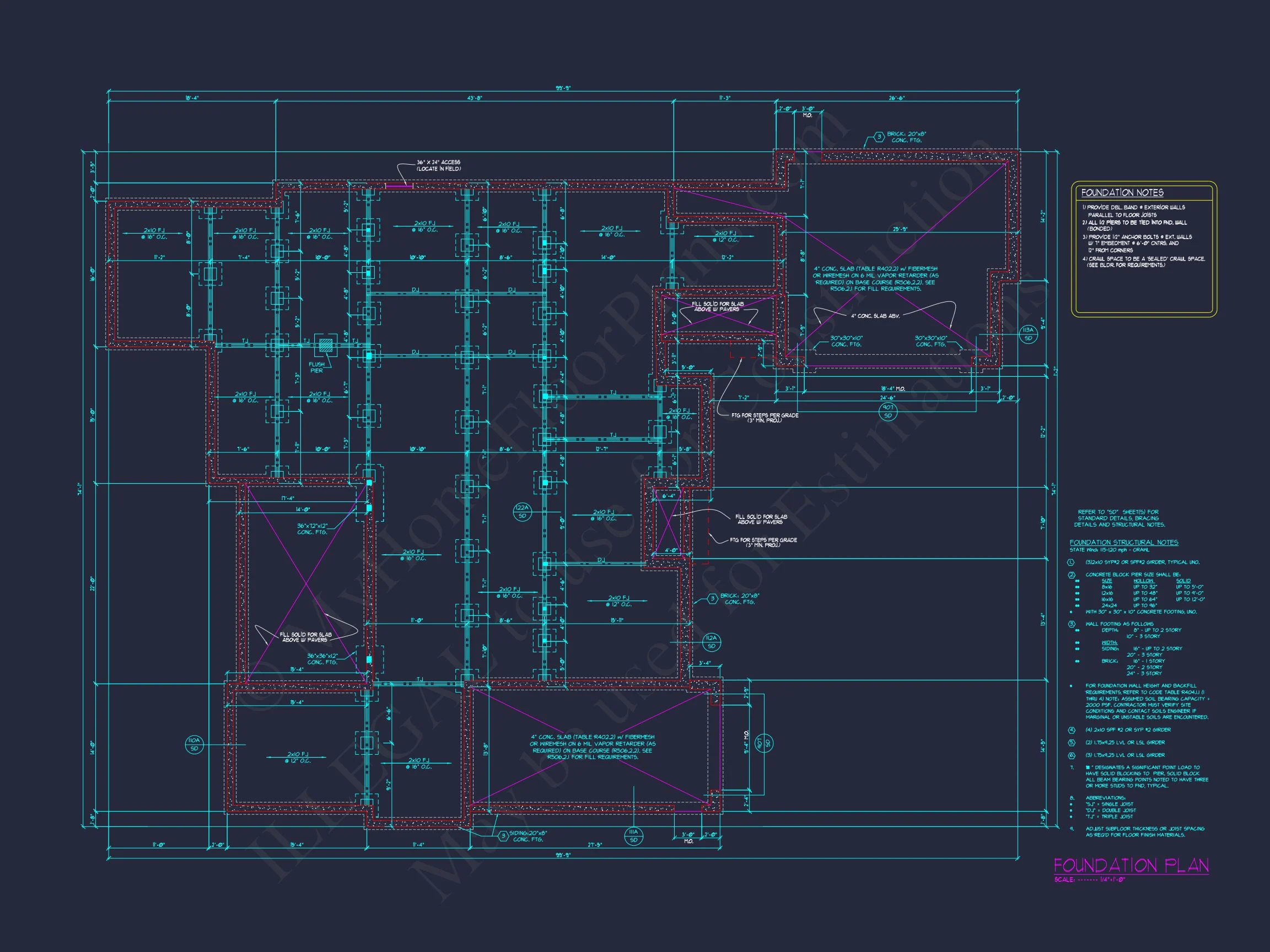Select hexagon 3 BRICK: 20"x8" top callout
1270x952 pixels.
click(x=879, y=137)
